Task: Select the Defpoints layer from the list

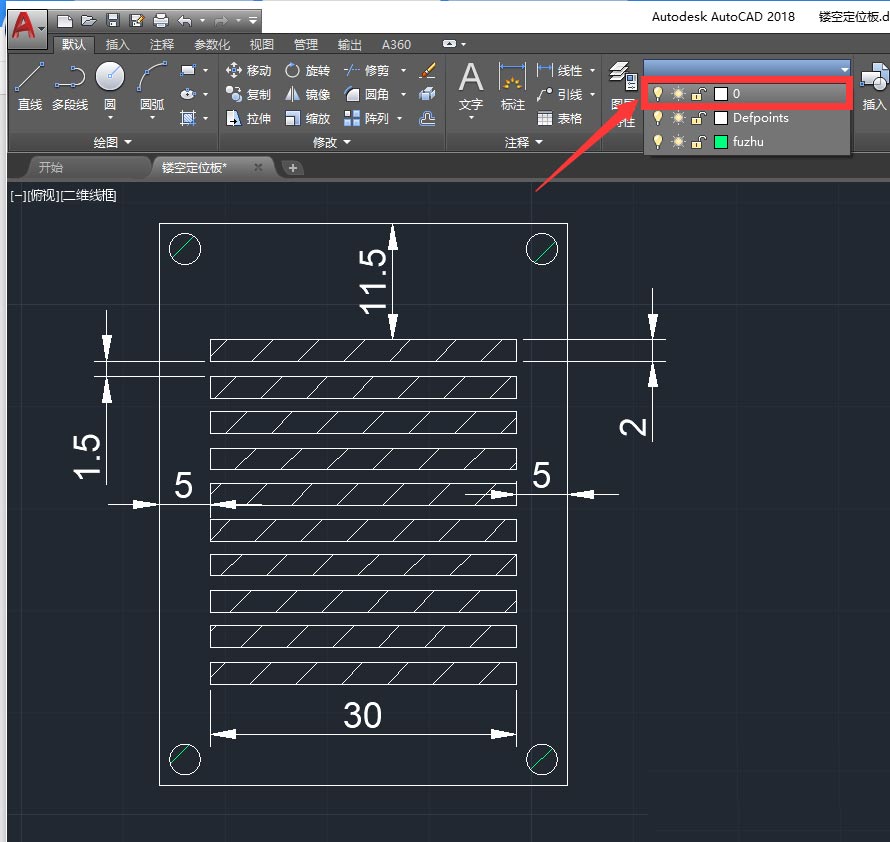Action: pyautogui.click(x=760, y=118)
